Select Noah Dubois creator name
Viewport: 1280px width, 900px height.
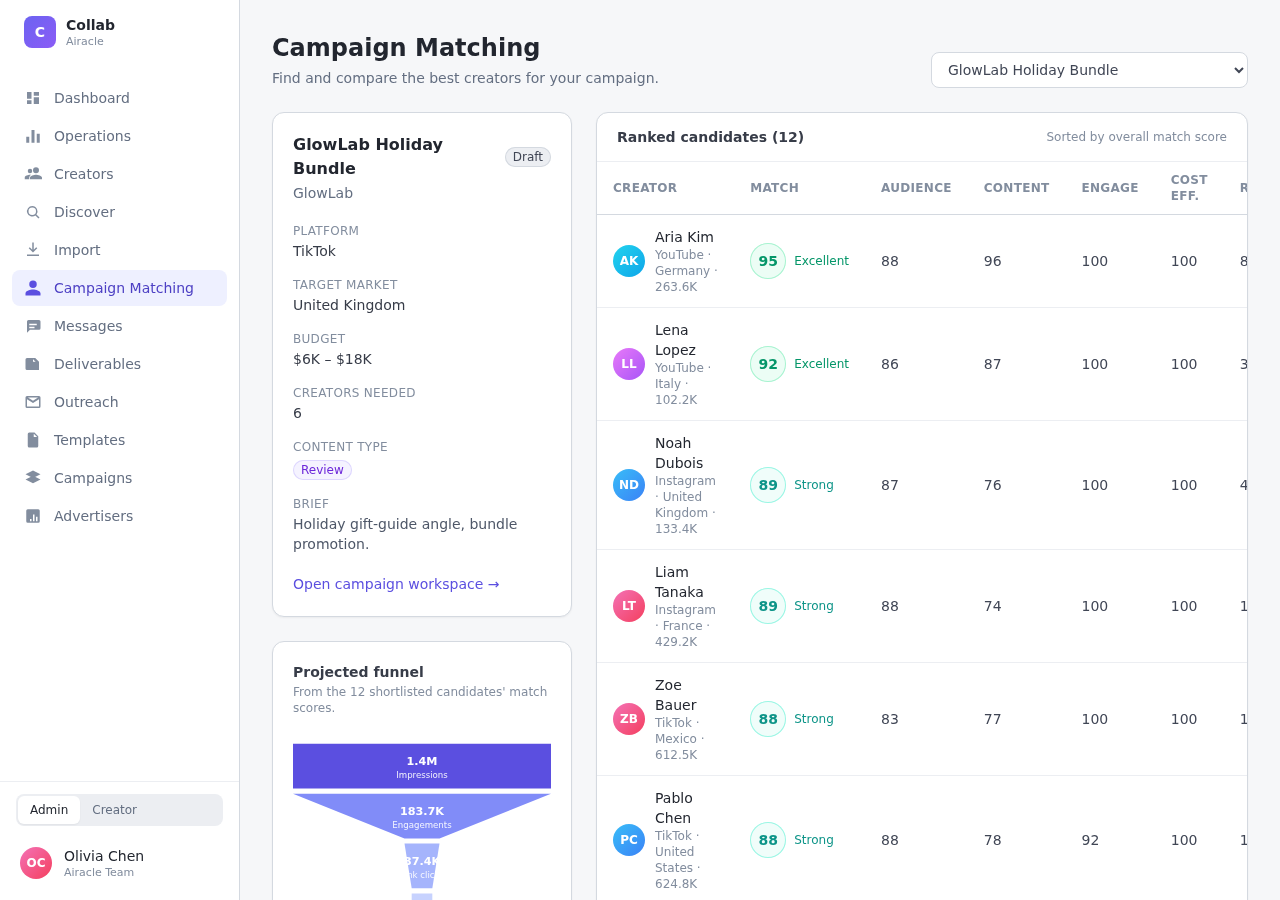point(679,453)
